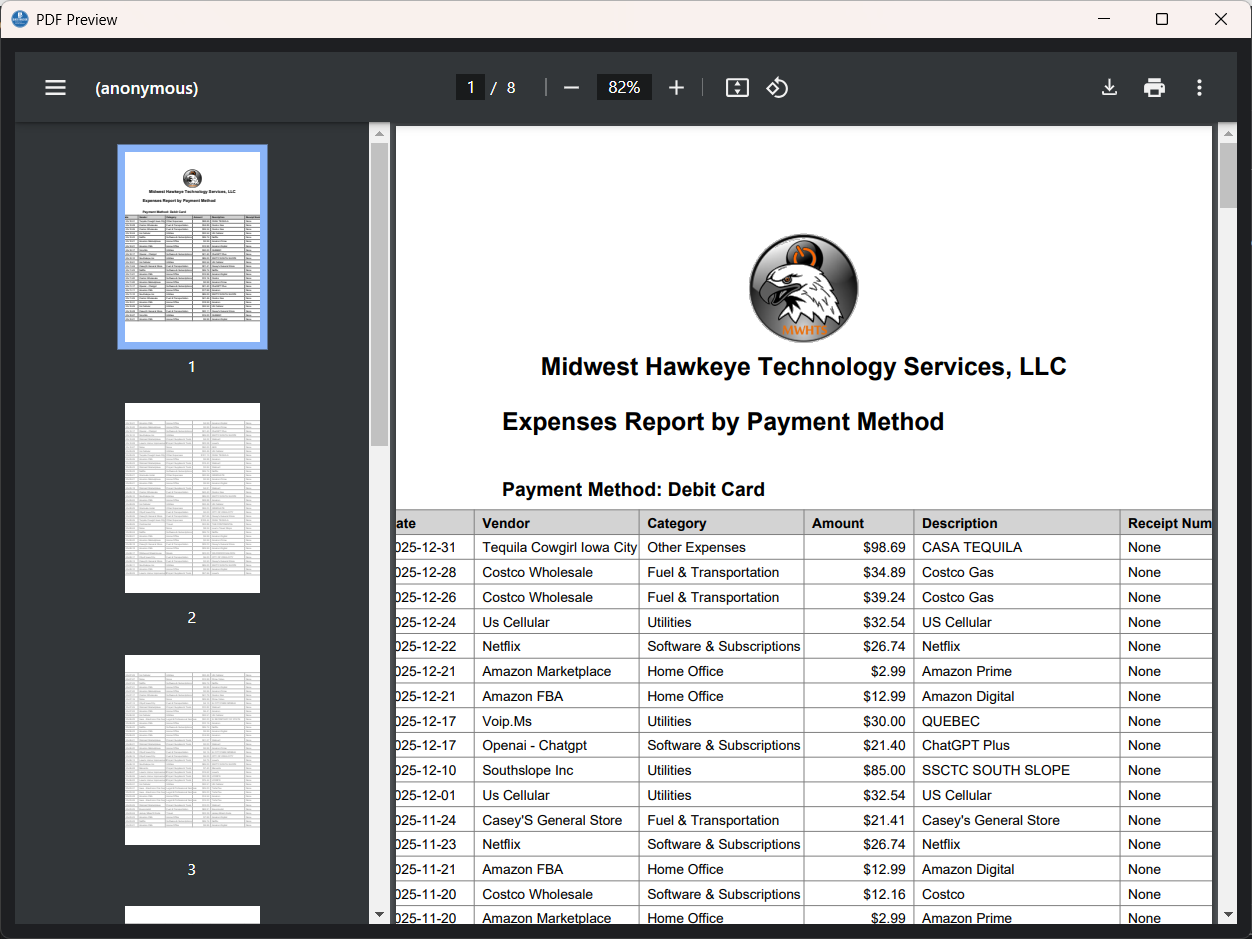The width and height of the screenshot is (1252, 939).
Task: Click the 82% zoom level field
Action: point(624,87)
